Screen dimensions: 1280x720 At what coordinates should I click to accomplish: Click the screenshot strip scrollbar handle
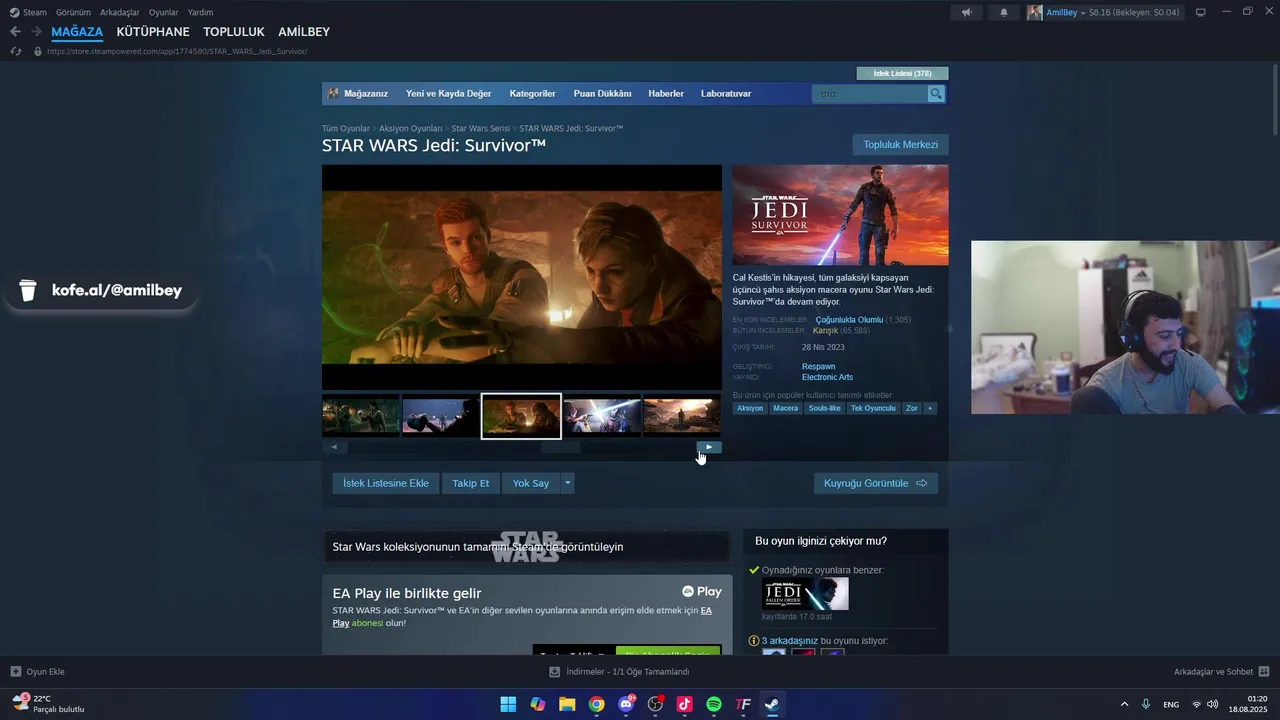click(561, 447)
